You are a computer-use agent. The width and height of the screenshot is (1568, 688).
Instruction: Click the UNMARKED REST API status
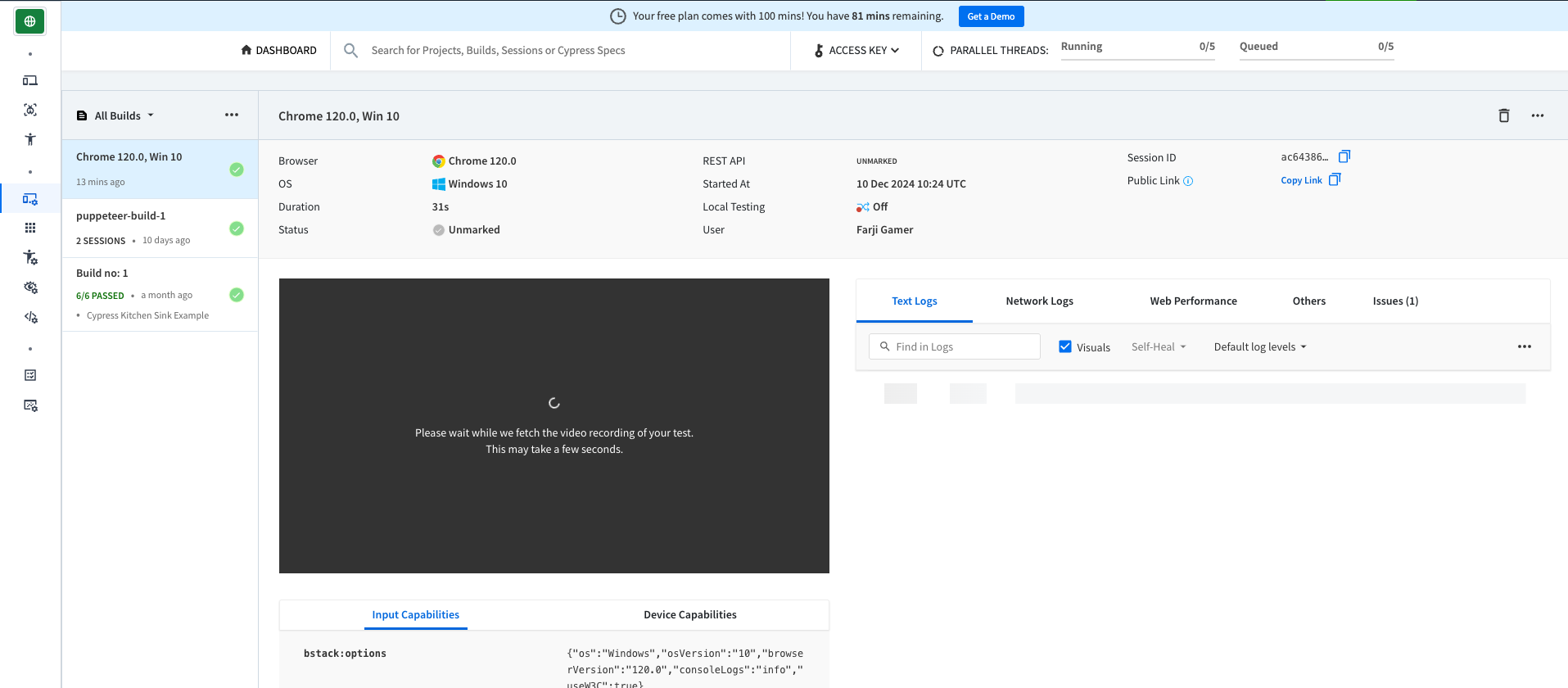click(876, 161)
